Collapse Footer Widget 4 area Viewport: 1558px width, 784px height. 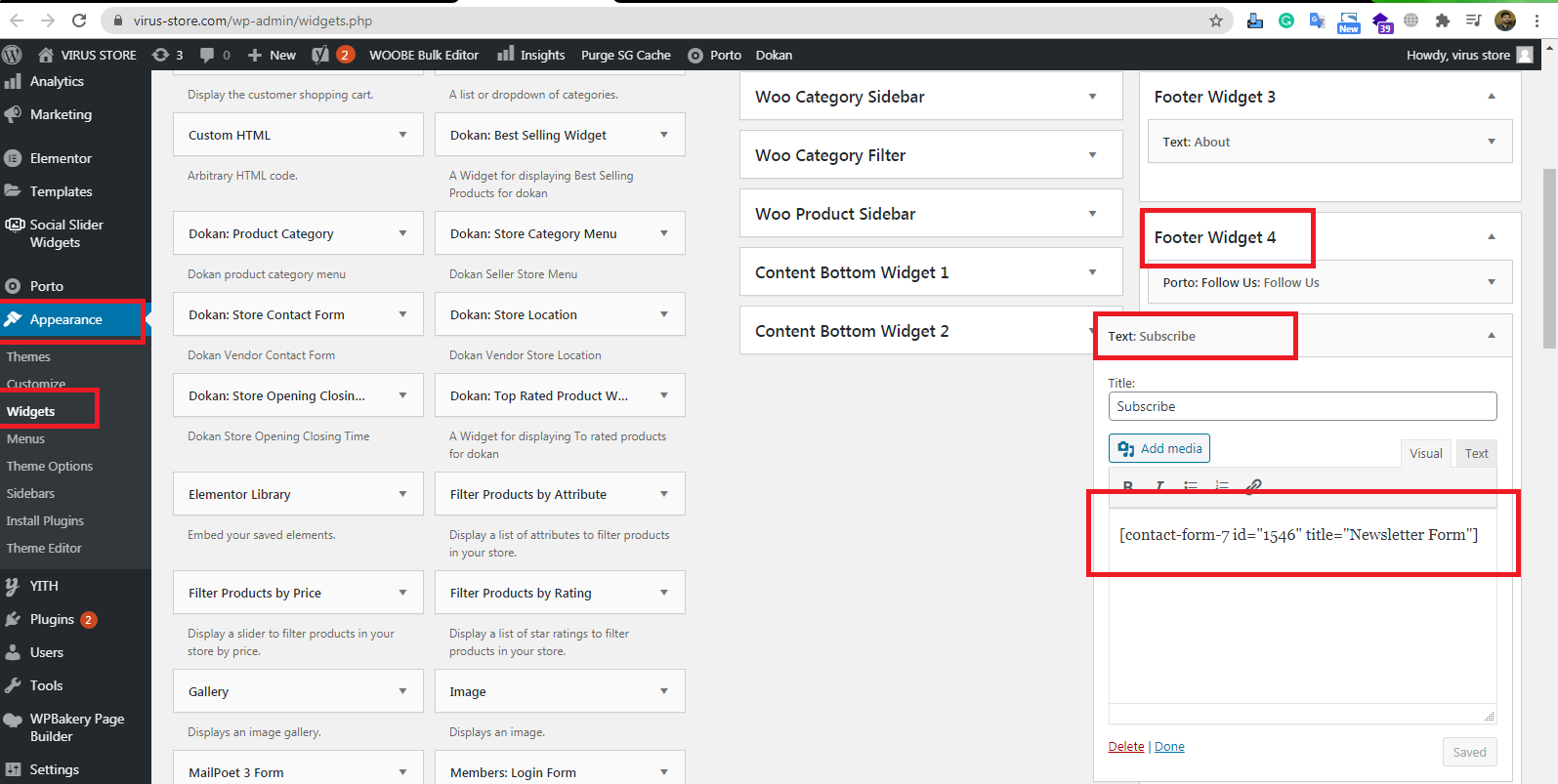[x=1492, y=237]
